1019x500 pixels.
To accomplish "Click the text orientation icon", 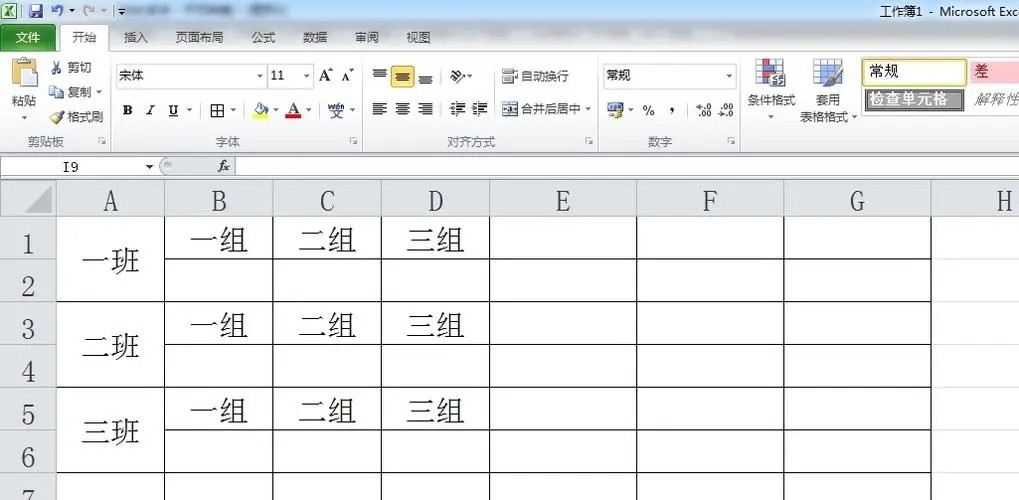I will pos(458,76).
